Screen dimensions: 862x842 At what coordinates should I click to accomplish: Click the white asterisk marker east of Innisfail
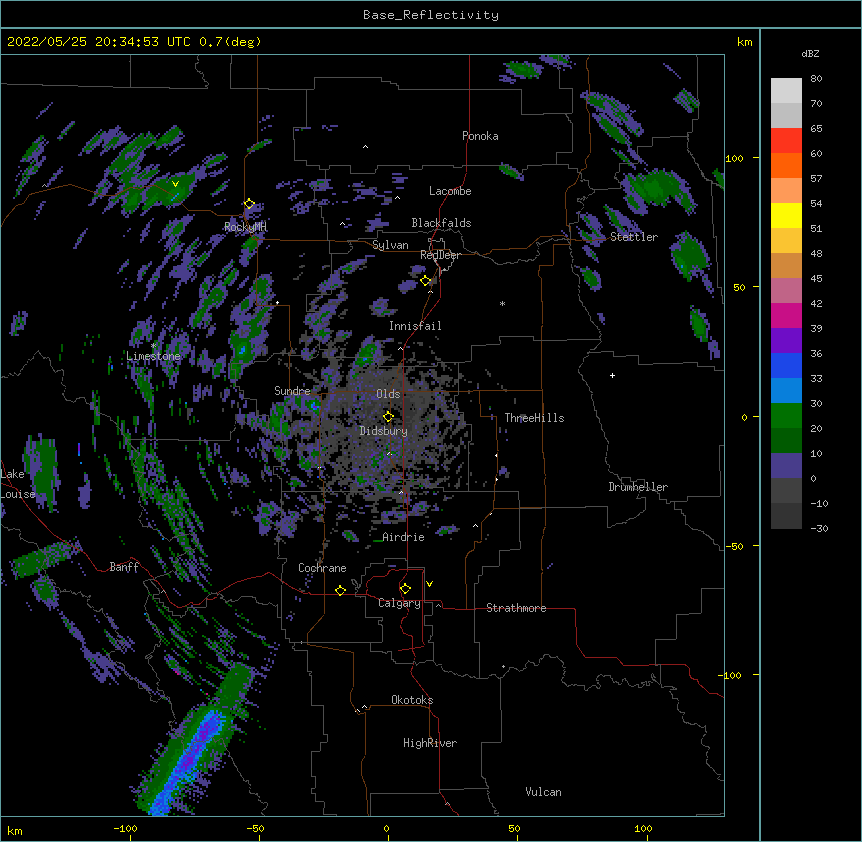tap(502, 303)
